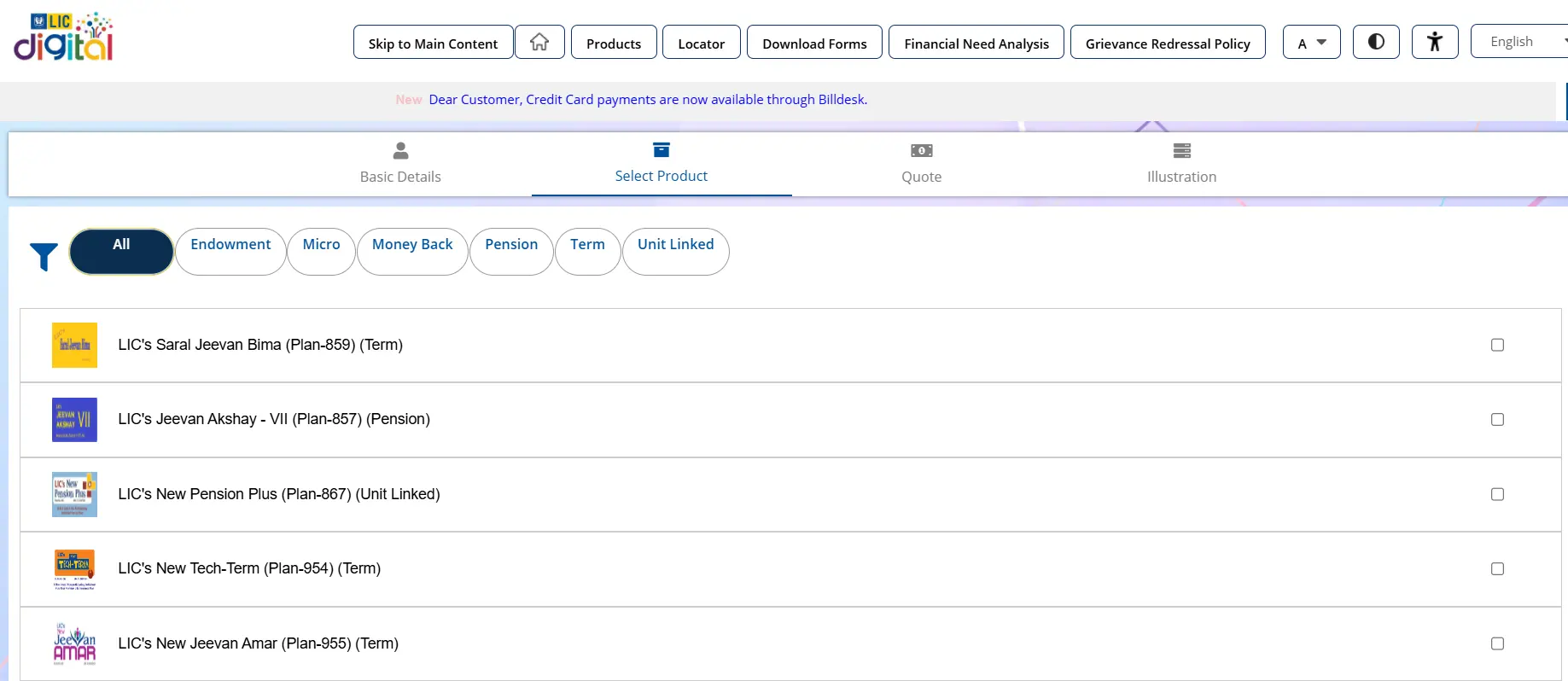Viewport: 1568px width, 681px height.
Task: Click 'LIC's New Jeevan Amar (Plan-955) (Term)' text
Action: click(259, 643)
